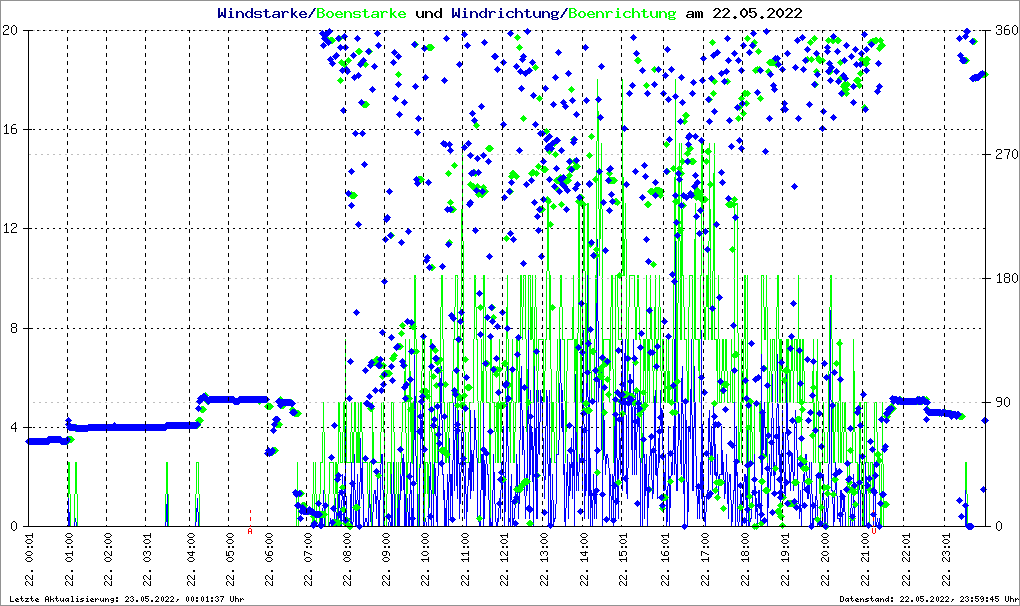1020x606 pixels.
Task: Click the blue Windstarke title label
Action: [264, 14]
